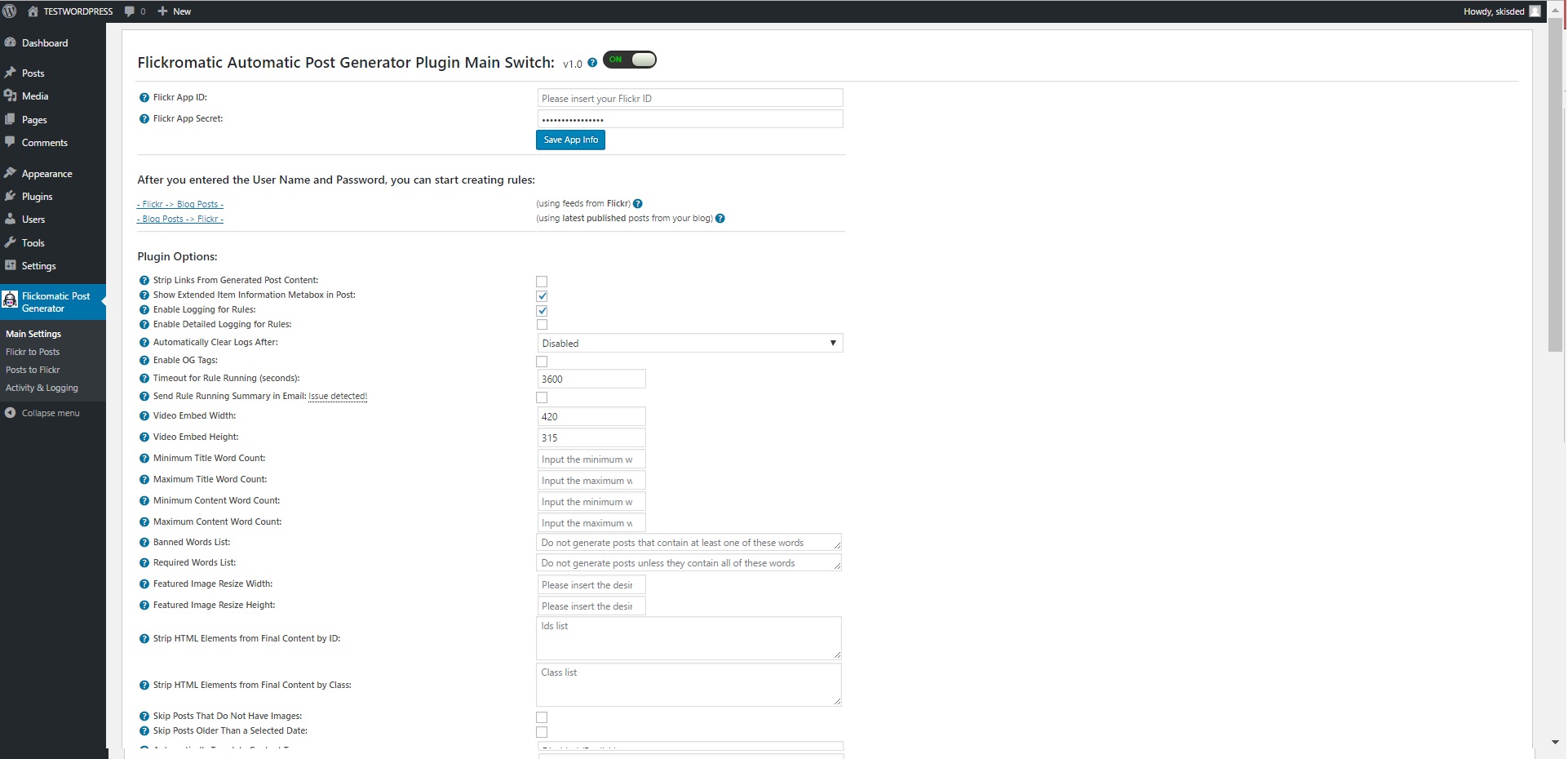Click the scrollbar down arrow
Viewport: 1568px width, 759px height.
(x=1555, y=743)
